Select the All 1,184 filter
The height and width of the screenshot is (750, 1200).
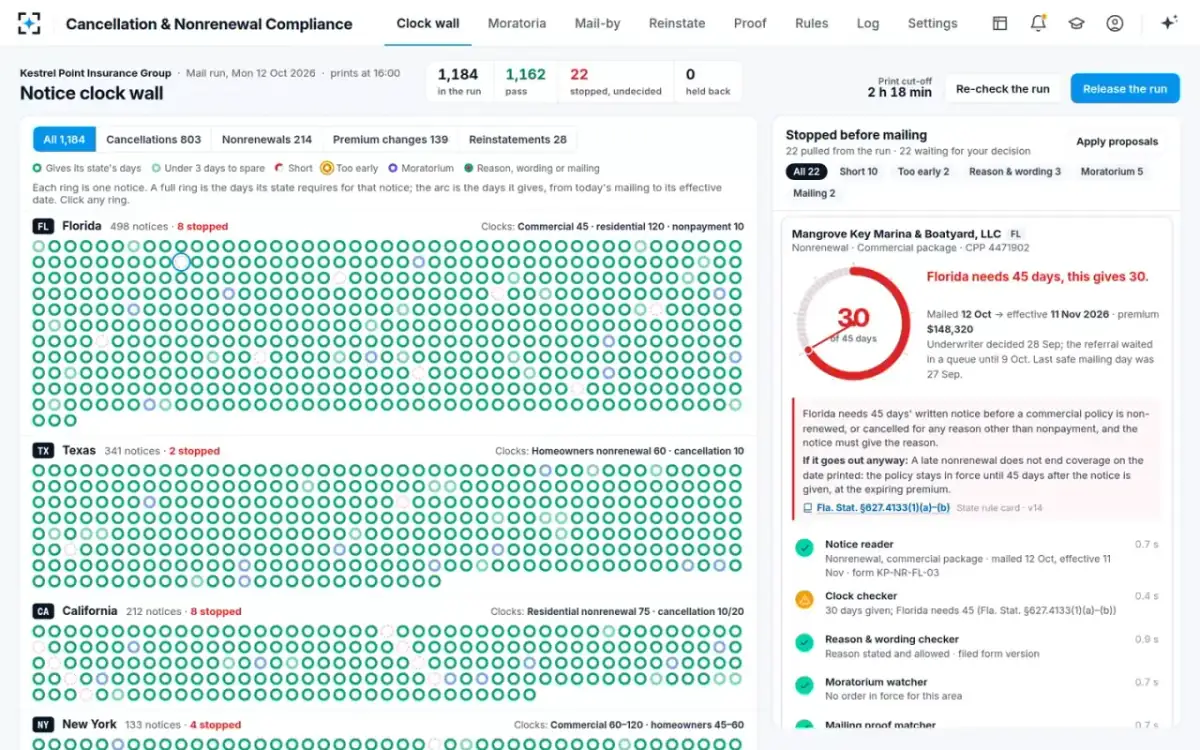click(64, 140)
